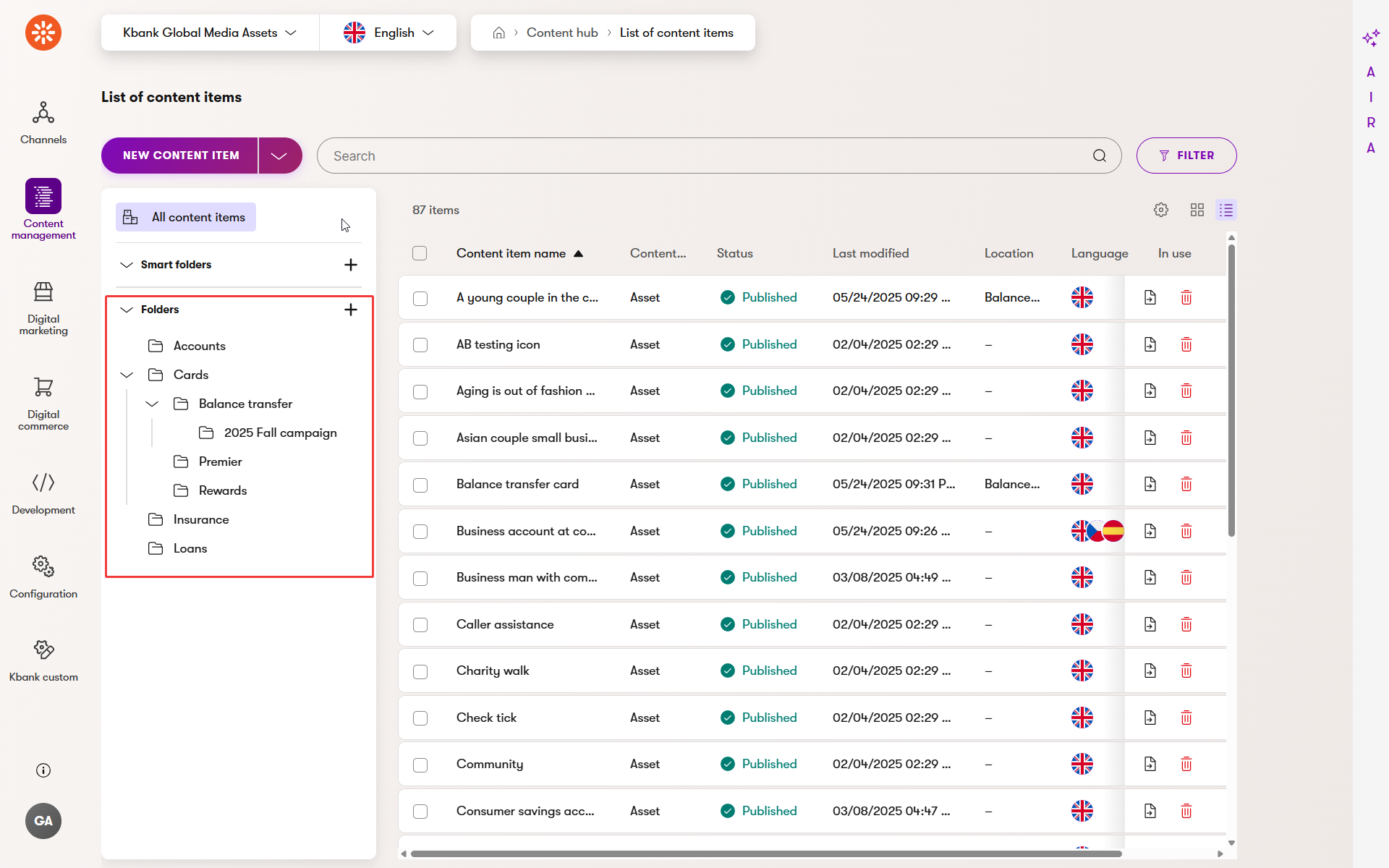This screenshot has width=1389, height=868.
Task: Click the horizontal scrollbar under the table
Action: coord(766,854)
